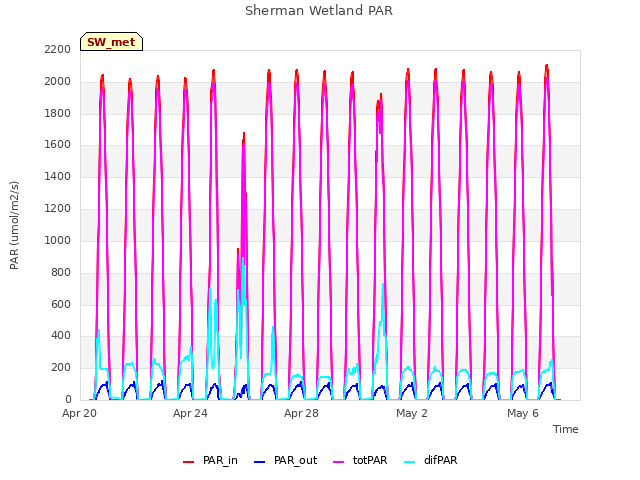Click the SW_met annotation label

click(x=111, y=42)
